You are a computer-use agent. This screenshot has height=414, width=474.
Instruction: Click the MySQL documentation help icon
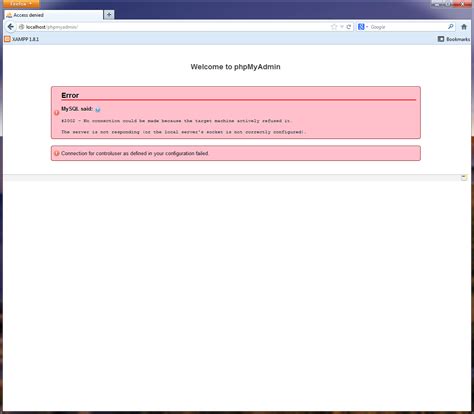tap(98, 109)
